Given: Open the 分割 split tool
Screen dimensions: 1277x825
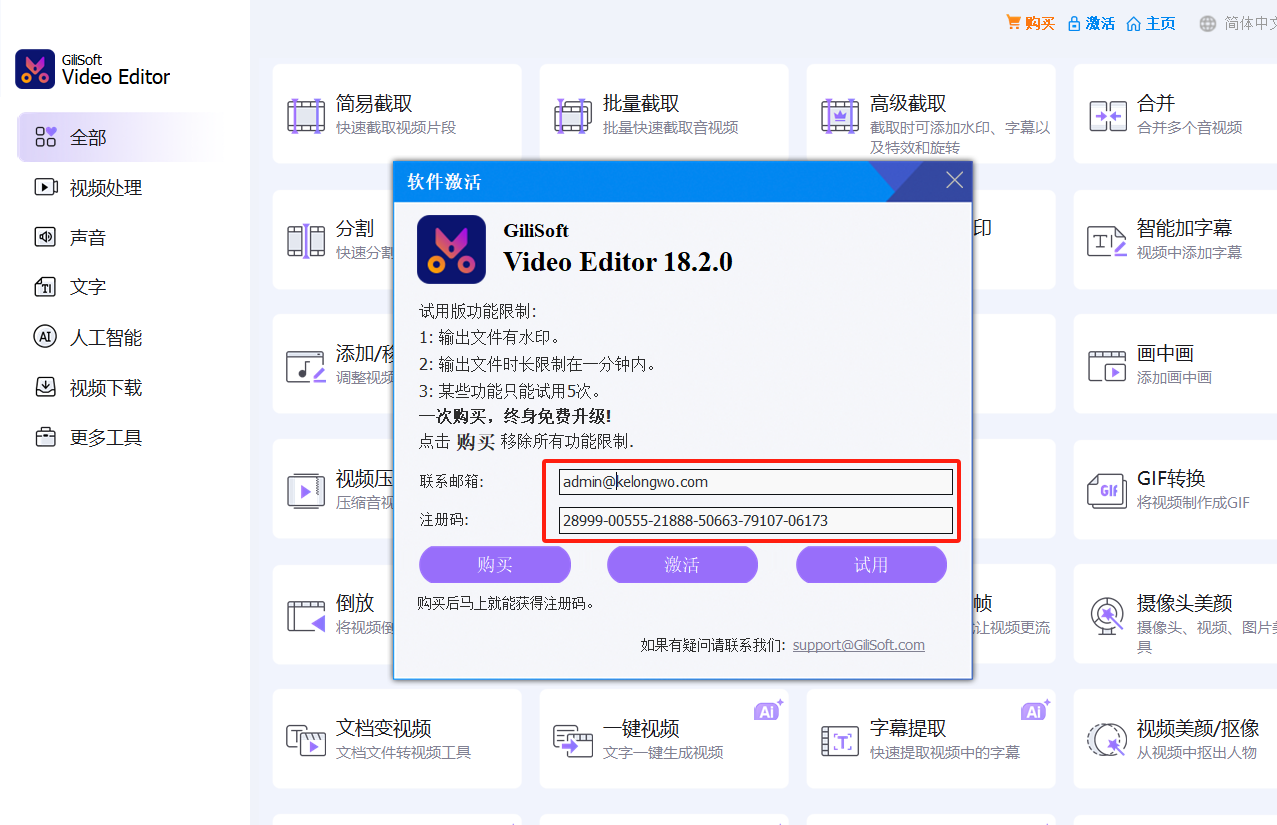Looking at the screenshot, I should 333,239.
